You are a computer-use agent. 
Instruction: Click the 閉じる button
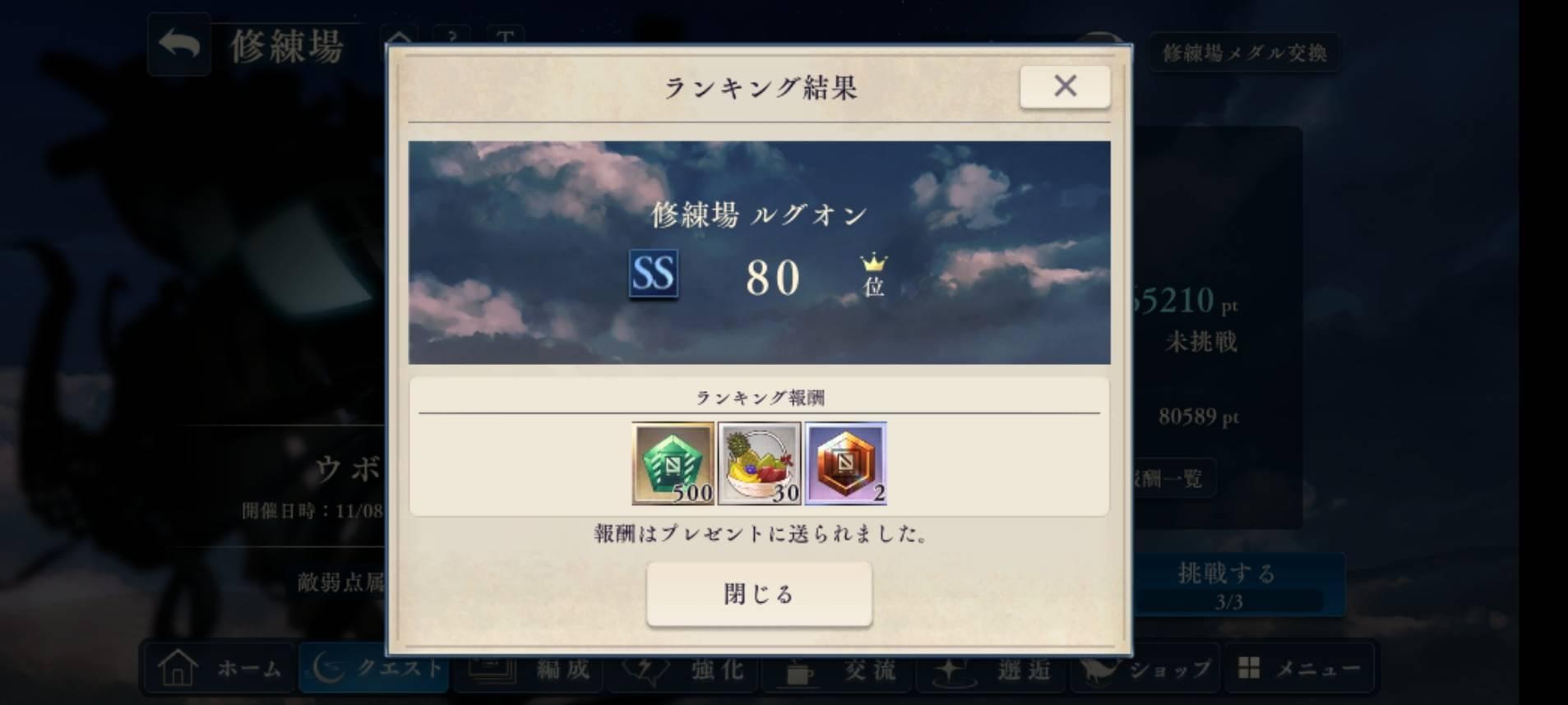click(x=759, y=594)
